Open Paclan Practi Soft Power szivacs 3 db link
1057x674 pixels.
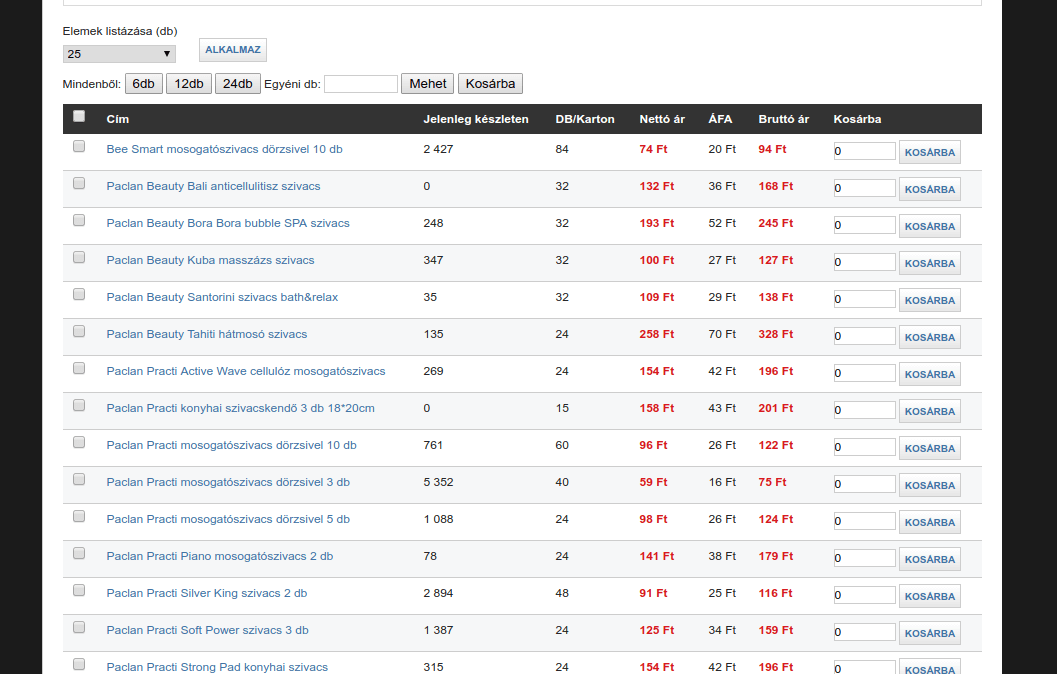208,631
